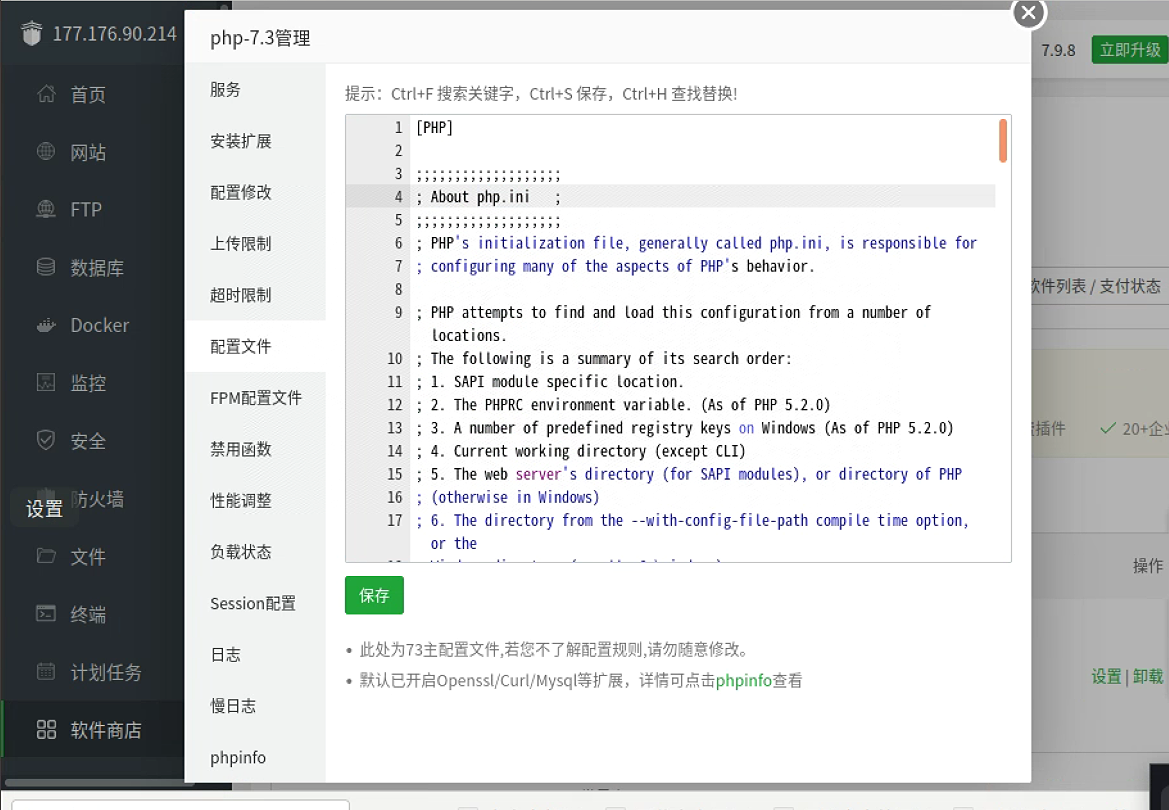1169x810 pixels.
Task: Open the 上传限制 tab
Action: 255,244
